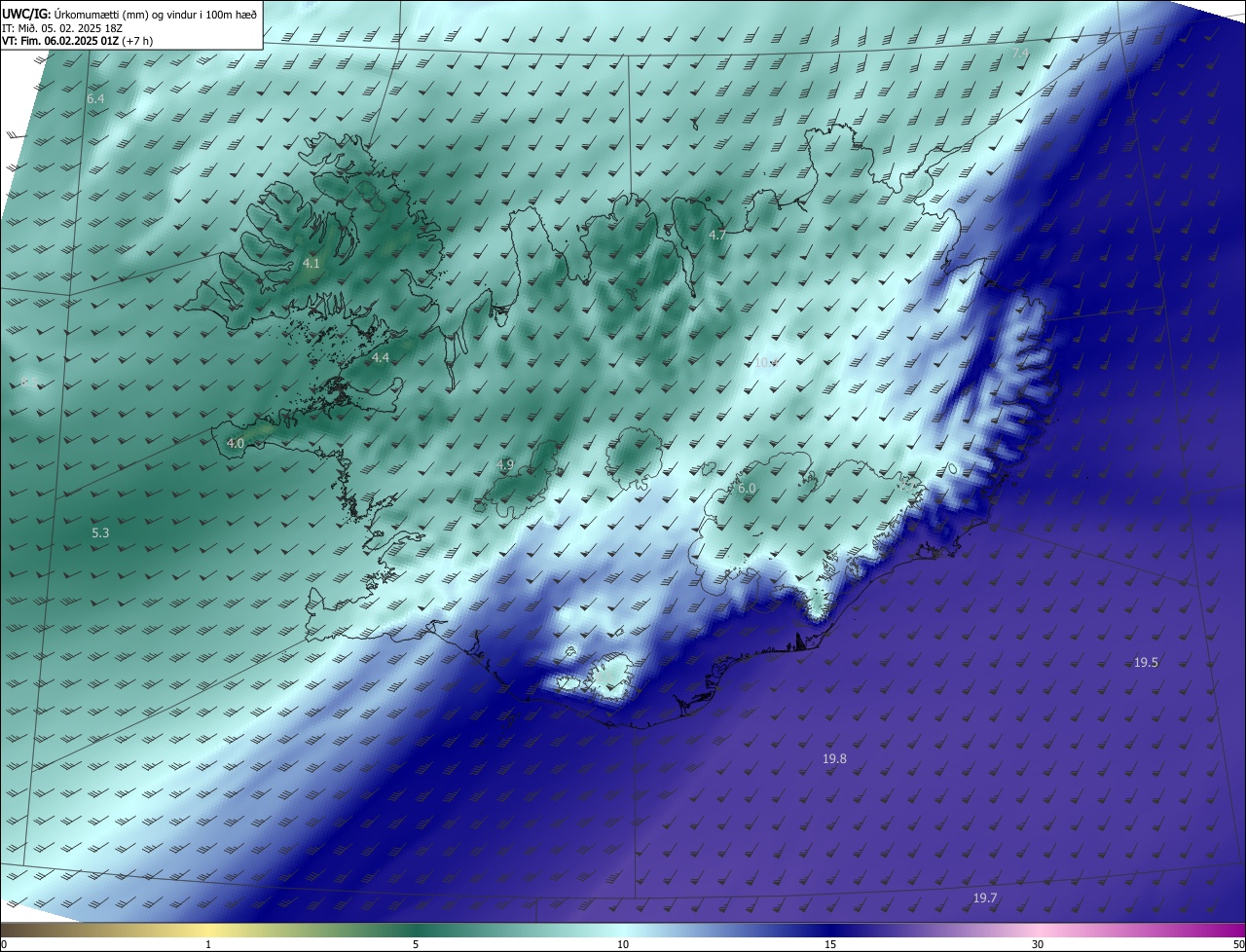Click the '50' tick label on the color scale
The image size is (1246, 952).
tap(1238, 944)
